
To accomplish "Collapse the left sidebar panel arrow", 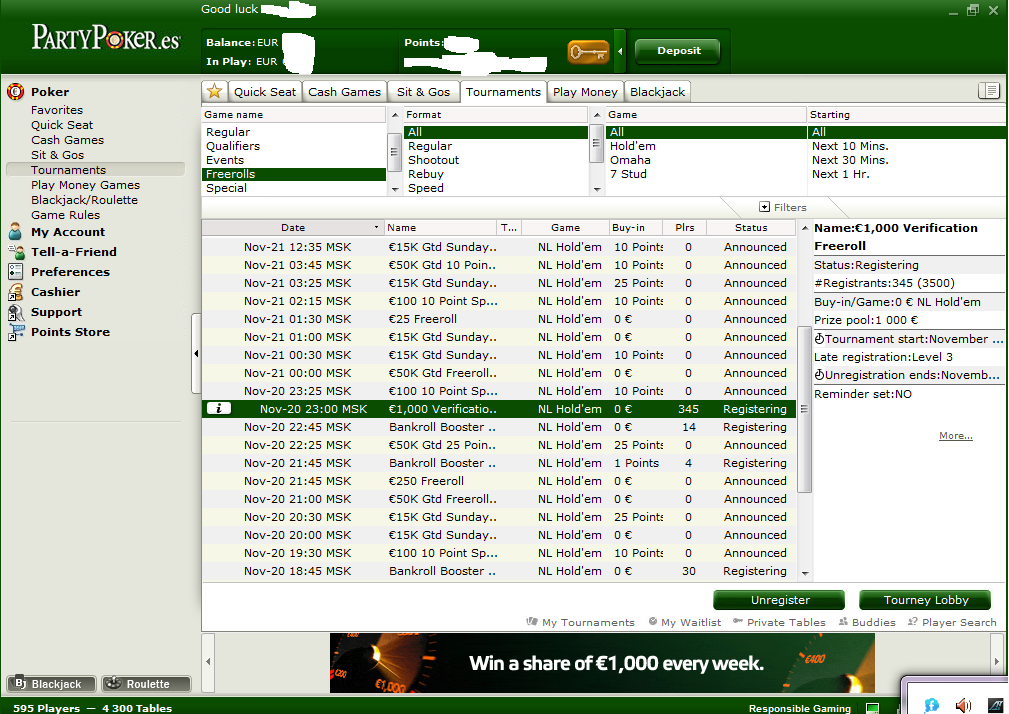I will point(196,353).
